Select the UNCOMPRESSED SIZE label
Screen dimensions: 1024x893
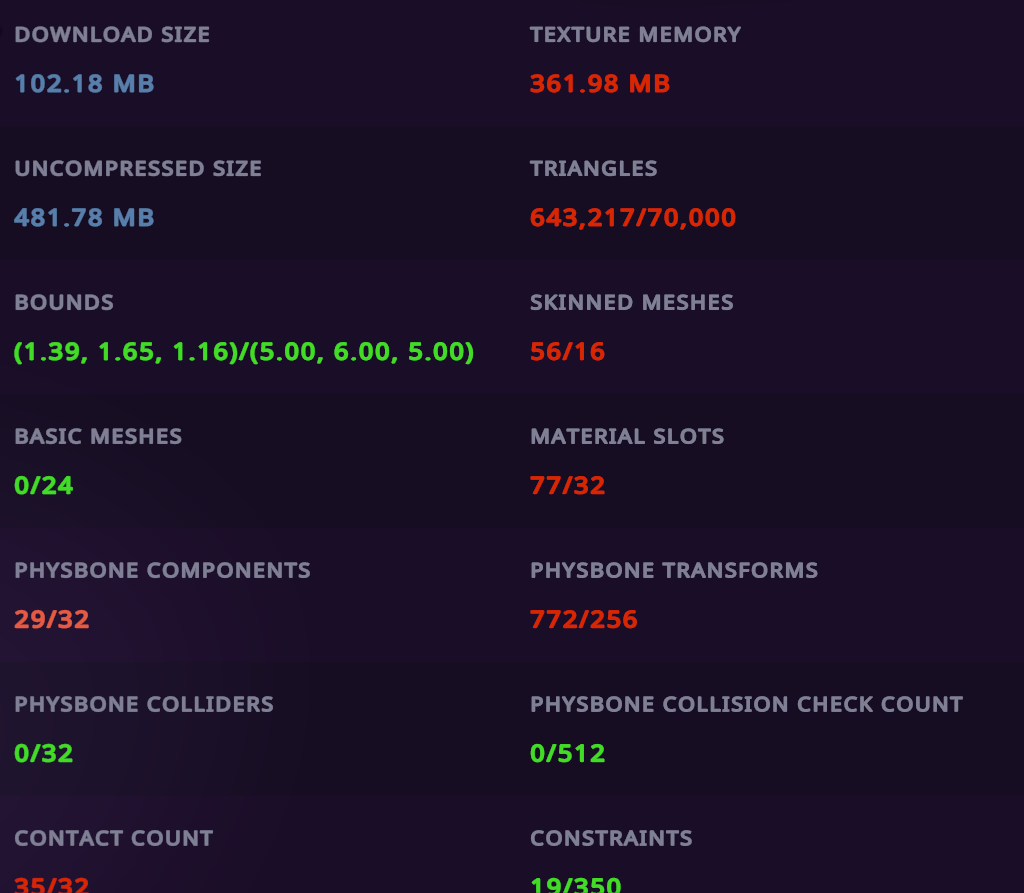[x=138, y=169]
